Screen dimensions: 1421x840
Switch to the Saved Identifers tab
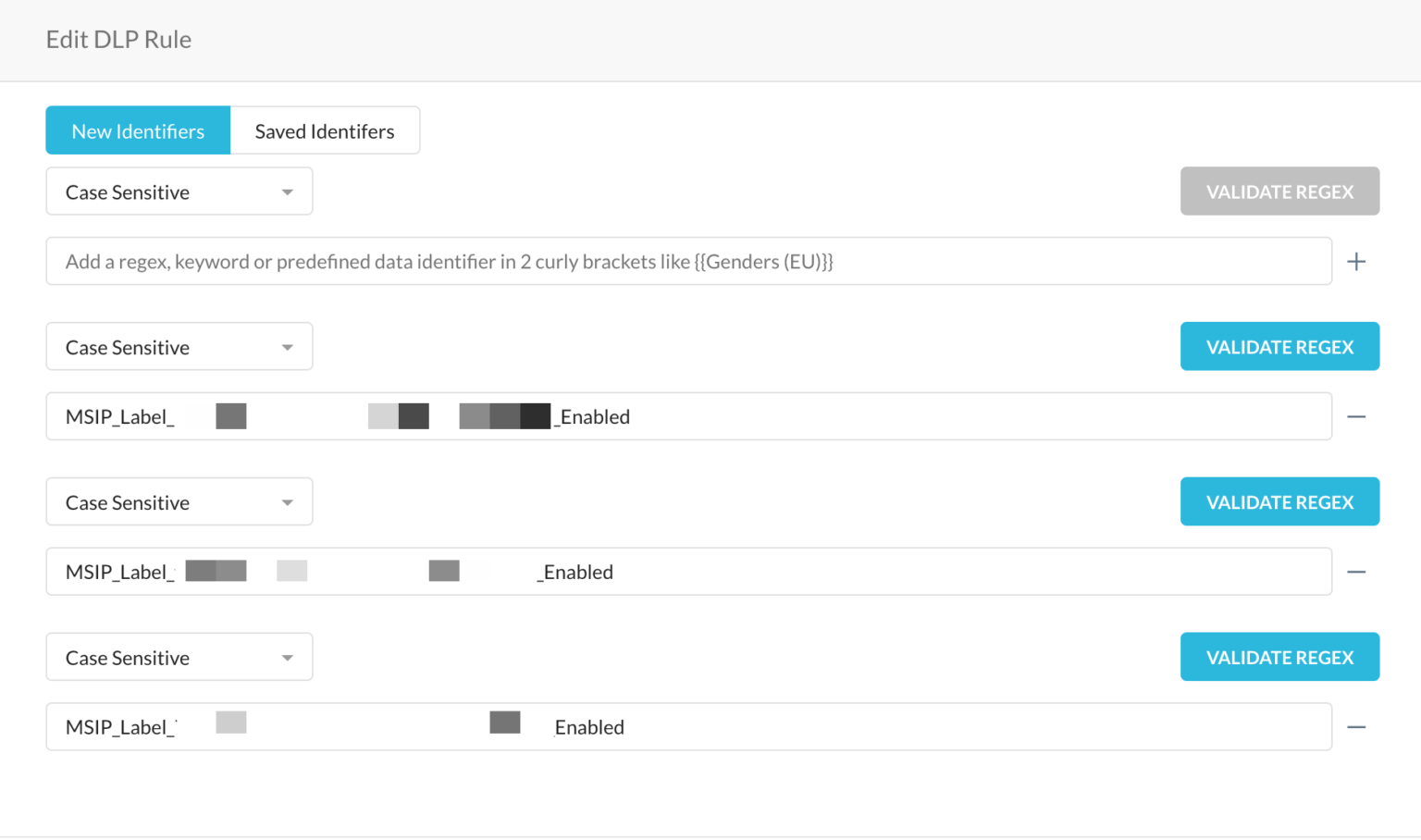[x=325, y=130]
